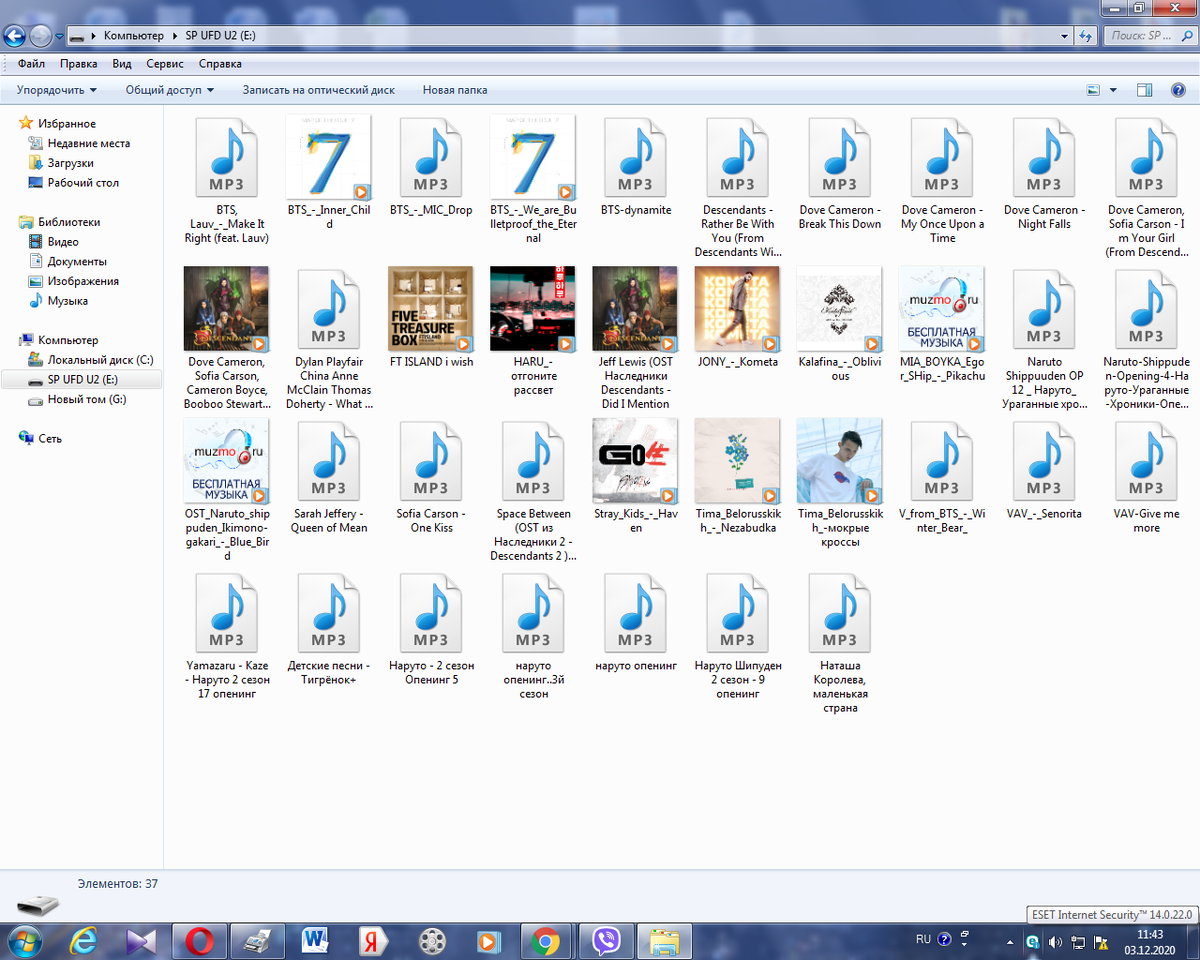Select Наташа Королева, маленькая страна file
This screenshot has height=960, width=1200.
(840, 643)
